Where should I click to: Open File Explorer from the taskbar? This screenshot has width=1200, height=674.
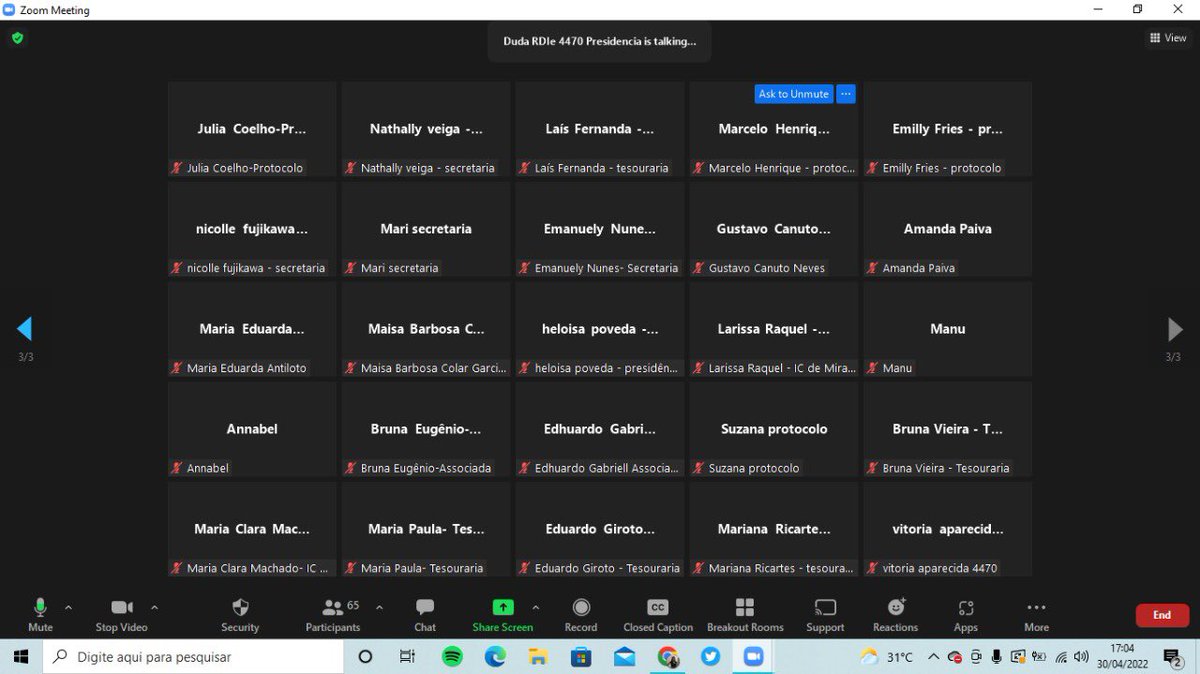538,657
